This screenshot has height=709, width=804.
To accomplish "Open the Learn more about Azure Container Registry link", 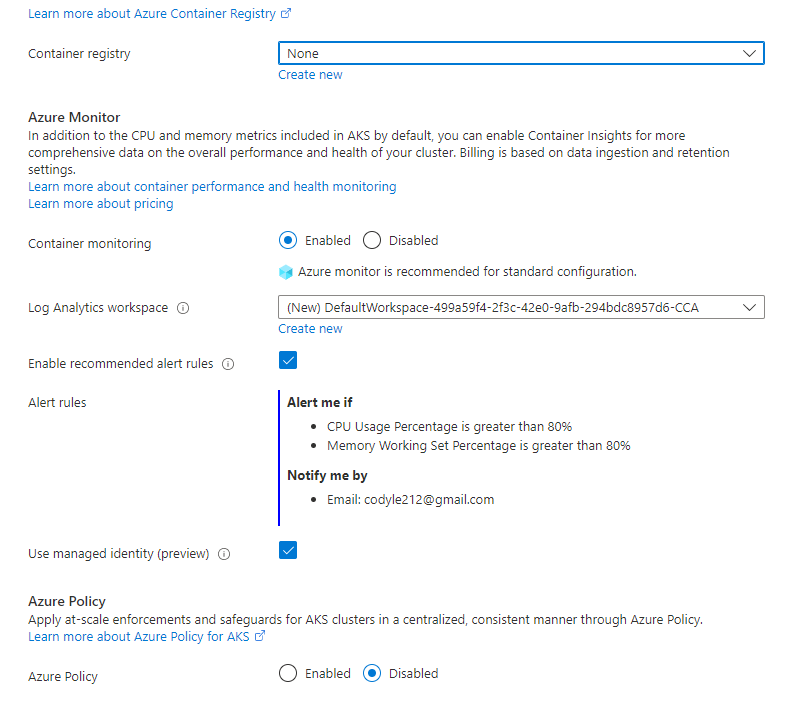I will coord(152,14).
